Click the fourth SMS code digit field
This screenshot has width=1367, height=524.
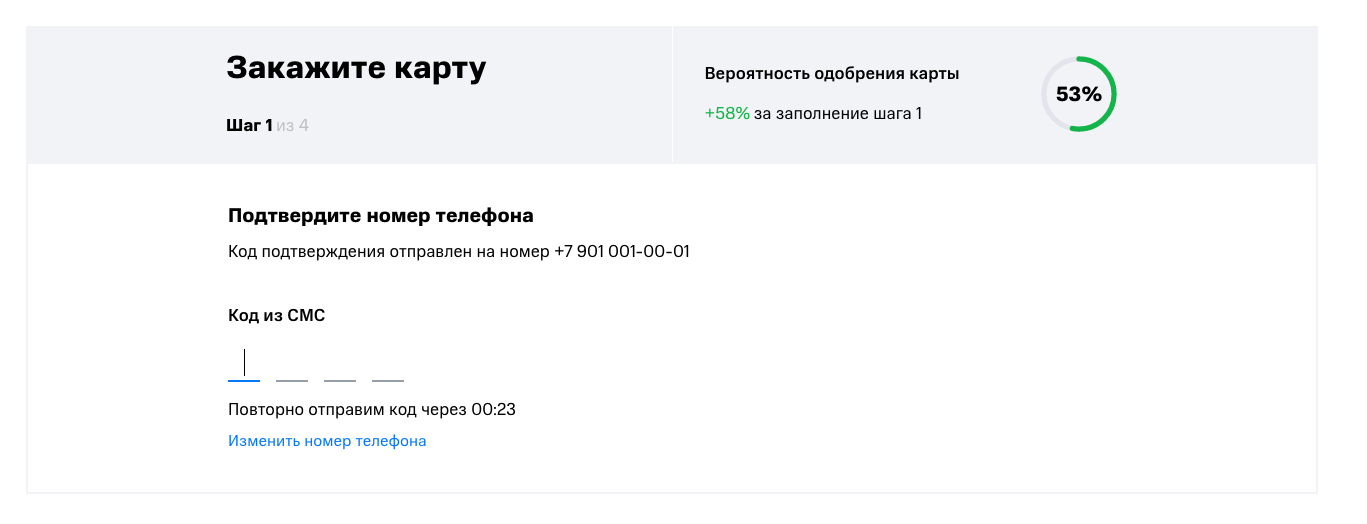pos(388,364)
